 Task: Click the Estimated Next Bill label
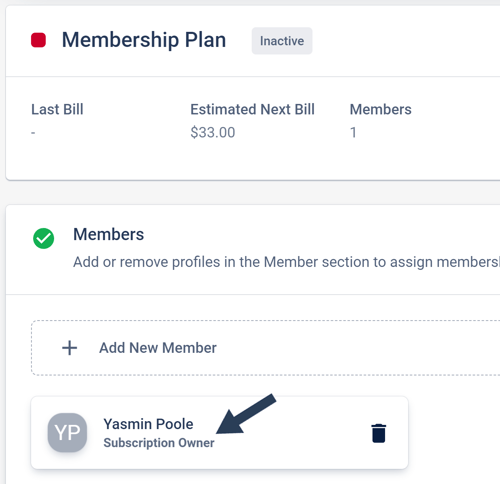pyautogui.click(x=252, y=109)
